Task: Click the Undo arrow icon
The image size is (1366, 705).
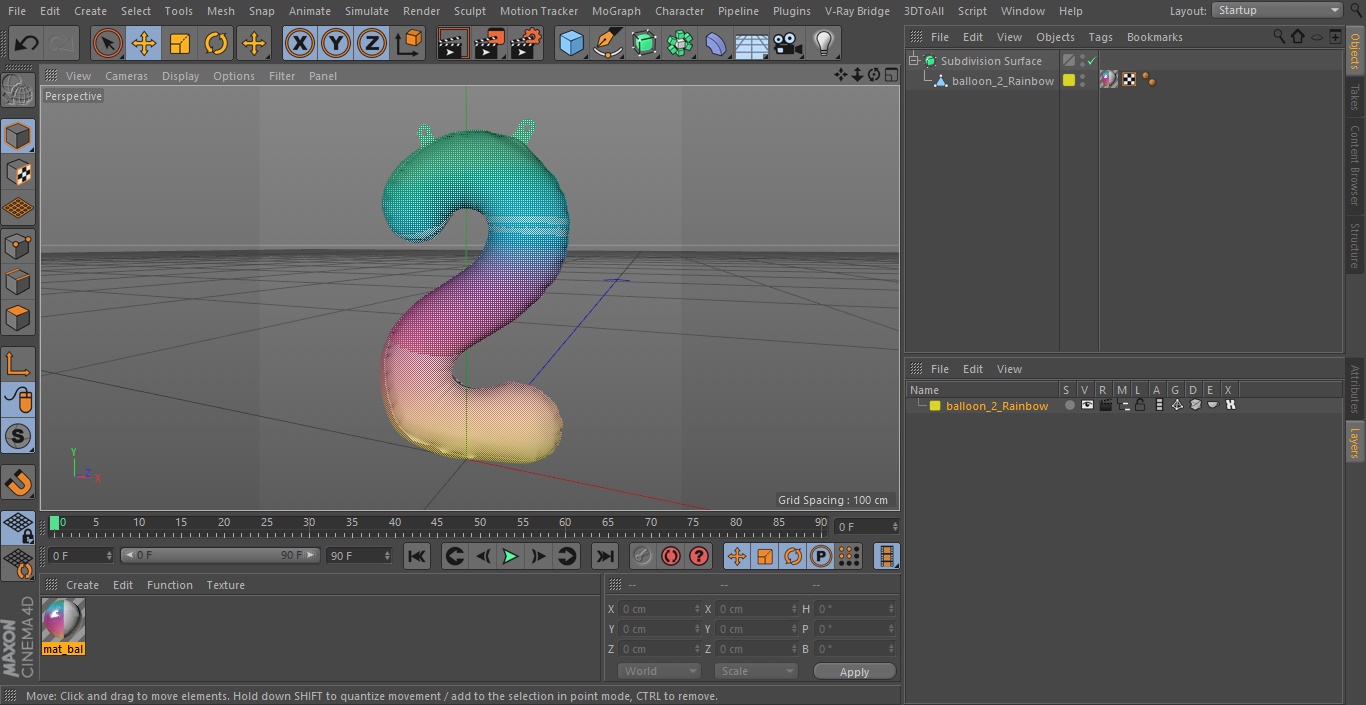Action: pyautogui.click(x=27, y=43)
